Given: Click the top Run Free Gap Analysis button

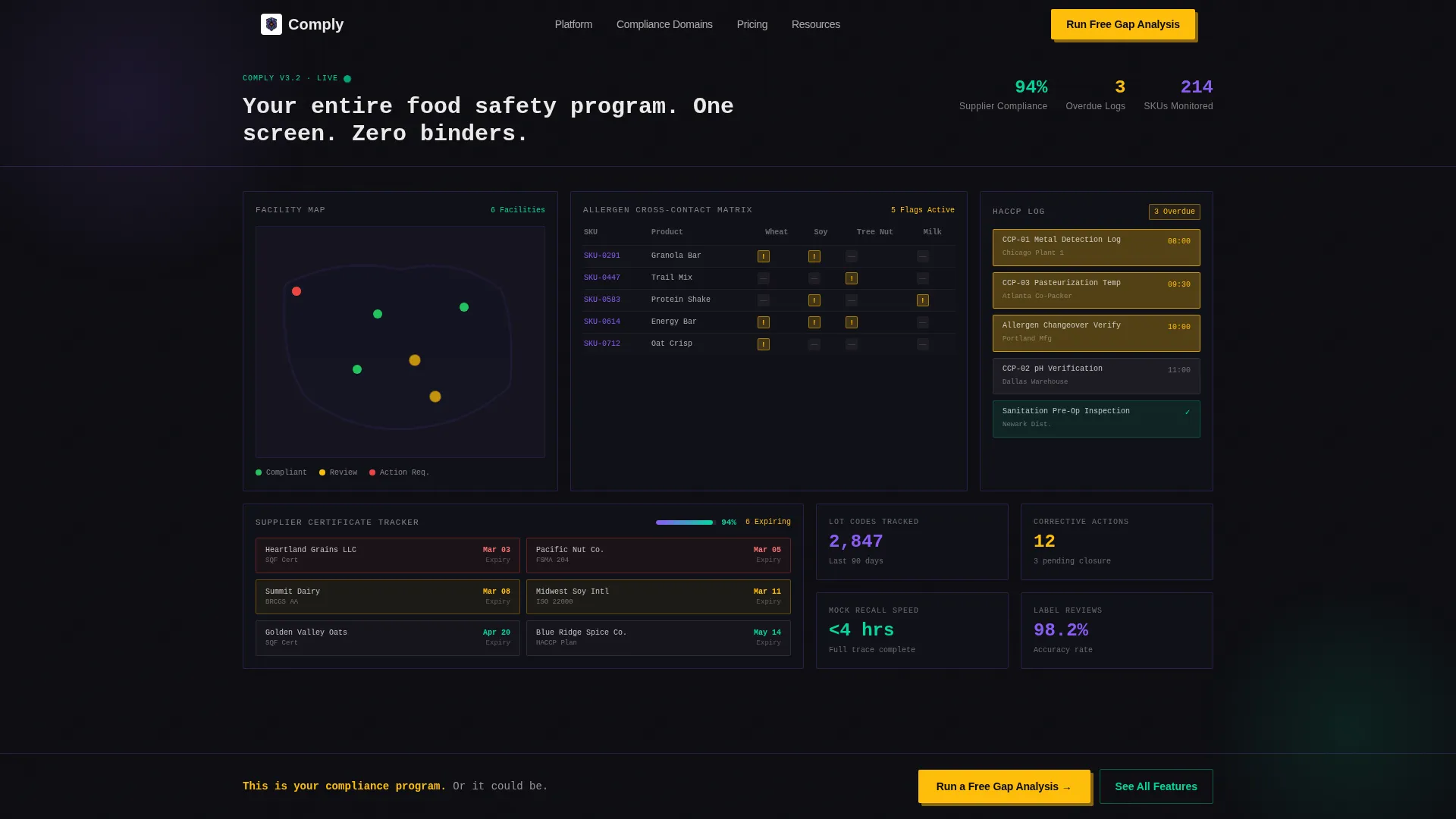Looking at the screenshot, I should 1123,24.
